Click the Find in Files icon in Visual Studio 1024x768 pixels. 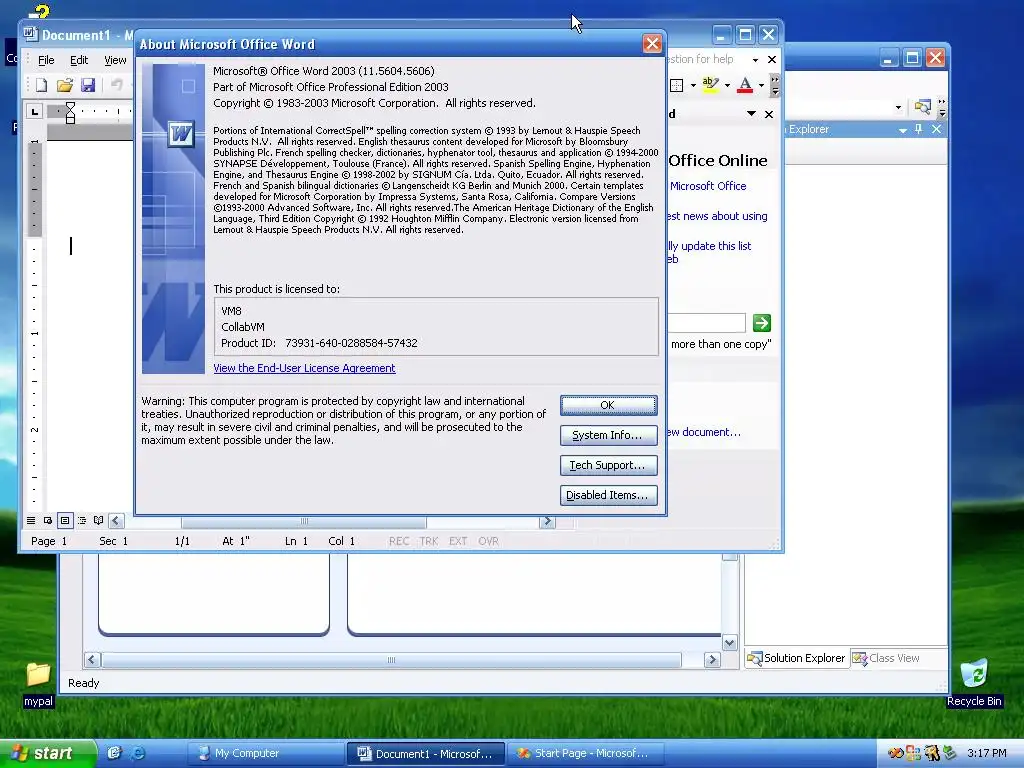coord(922,106)
